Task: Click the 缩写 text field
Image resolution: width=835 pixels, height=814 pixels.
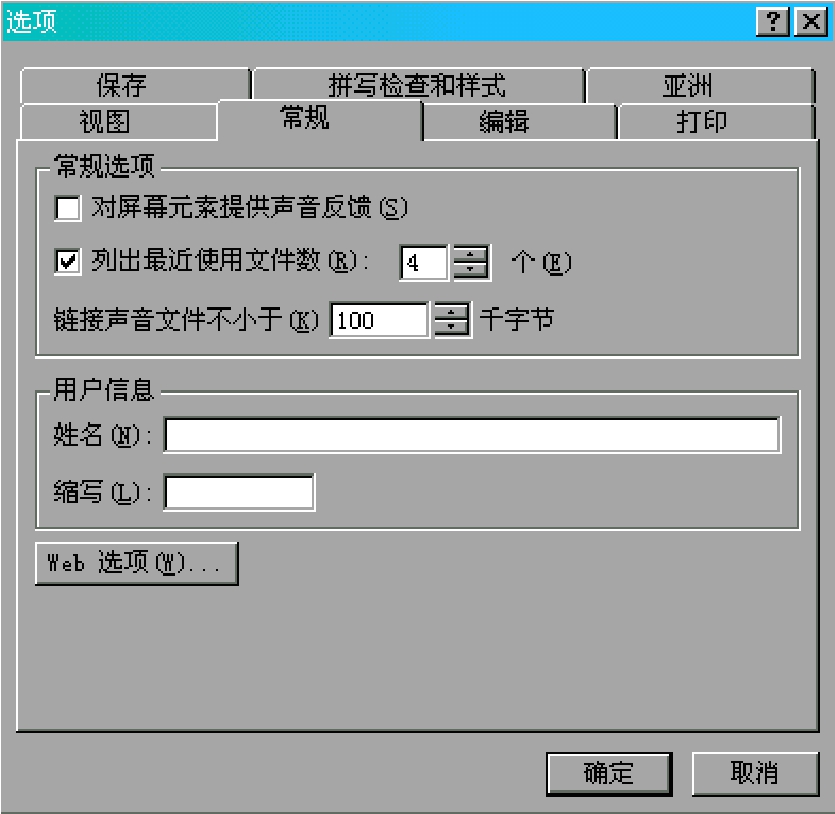Action: coord(239,492)
